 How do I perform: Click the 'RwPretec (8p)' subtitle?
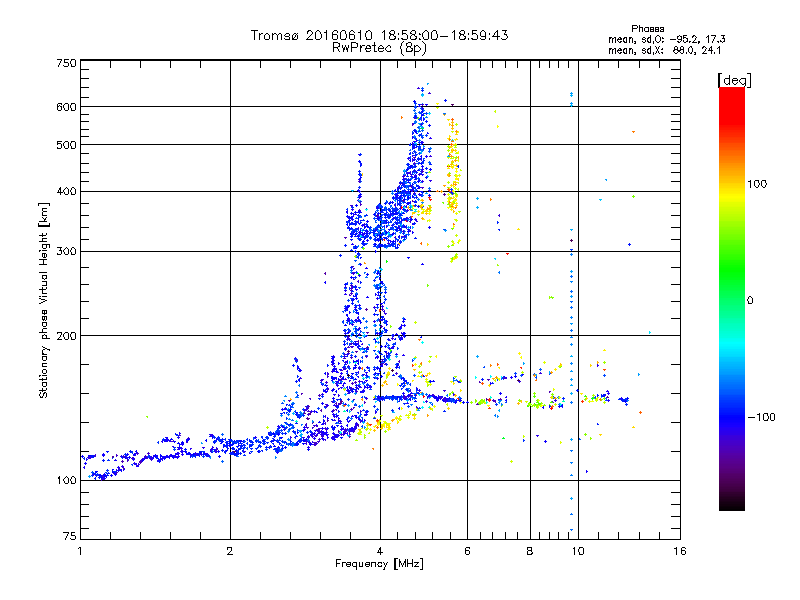379,48
